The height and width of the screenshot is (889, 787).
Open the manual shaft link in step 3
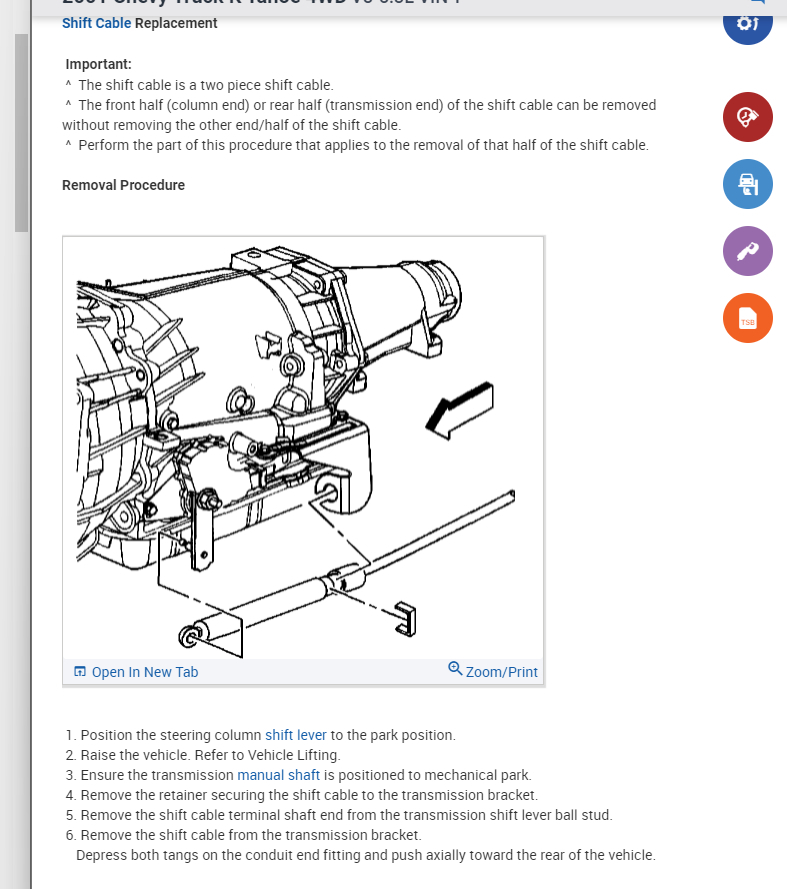[278, 775]
